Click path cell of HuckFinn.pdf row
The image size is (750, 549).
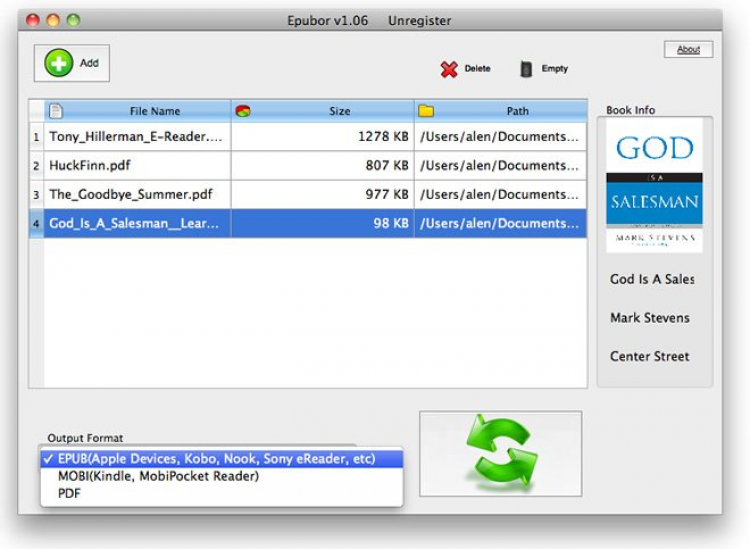tap(500, 165)
